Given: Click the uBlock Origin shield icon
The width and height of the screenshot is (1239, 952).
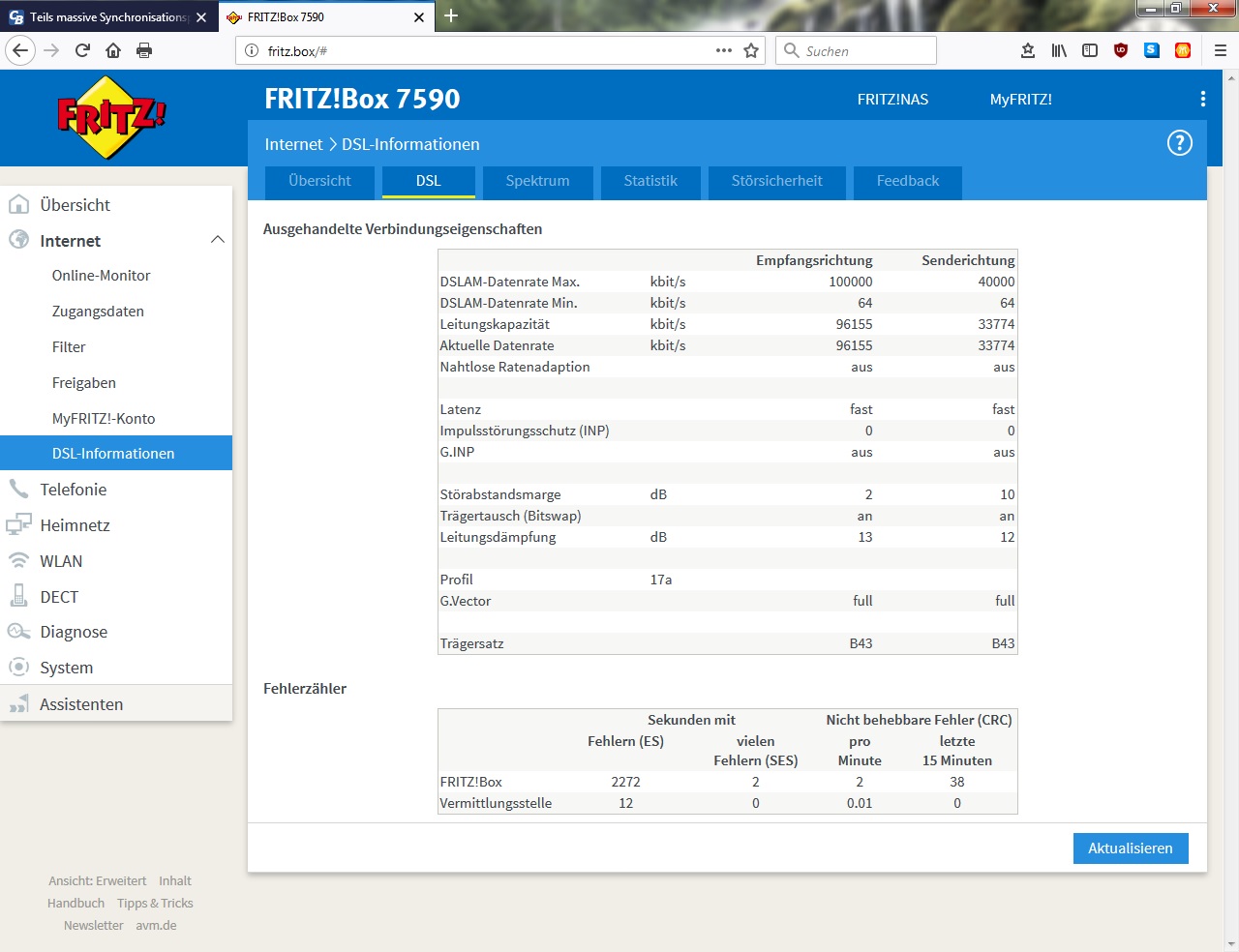Looking at the screenshot, I should pos(1121,50).
